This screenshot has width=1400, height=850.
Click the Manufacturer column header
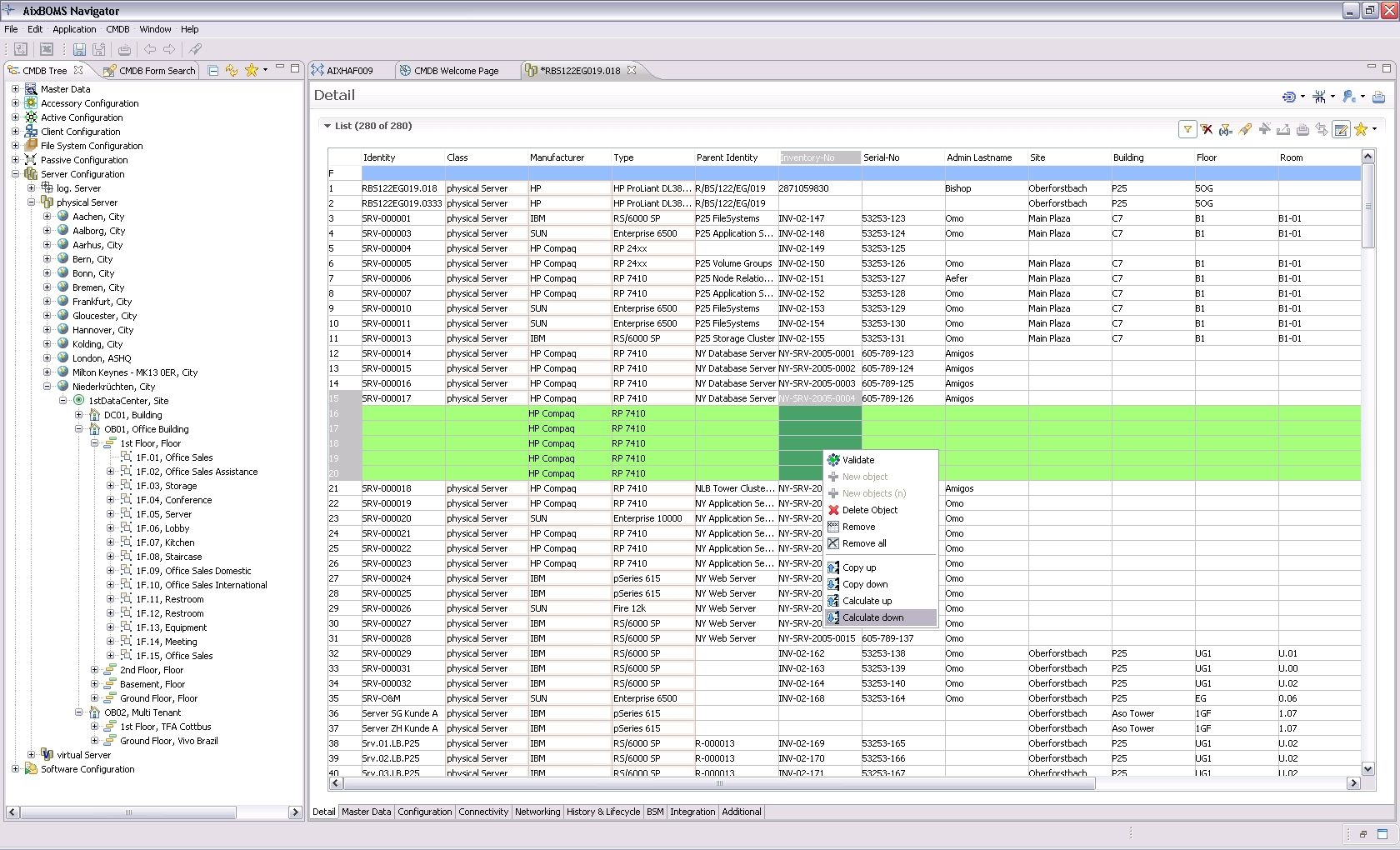point(557,157)
